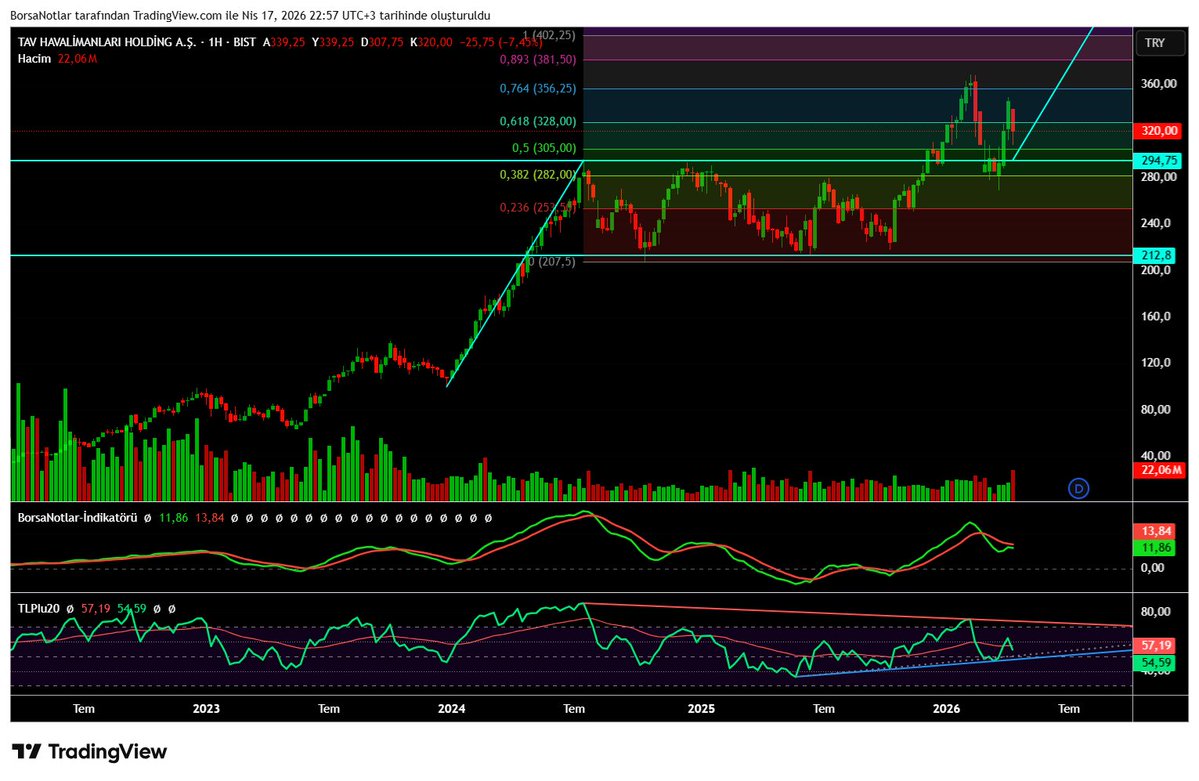Click the TradingView logo at bottom left

pyautogui.click(x=89, y=752)
